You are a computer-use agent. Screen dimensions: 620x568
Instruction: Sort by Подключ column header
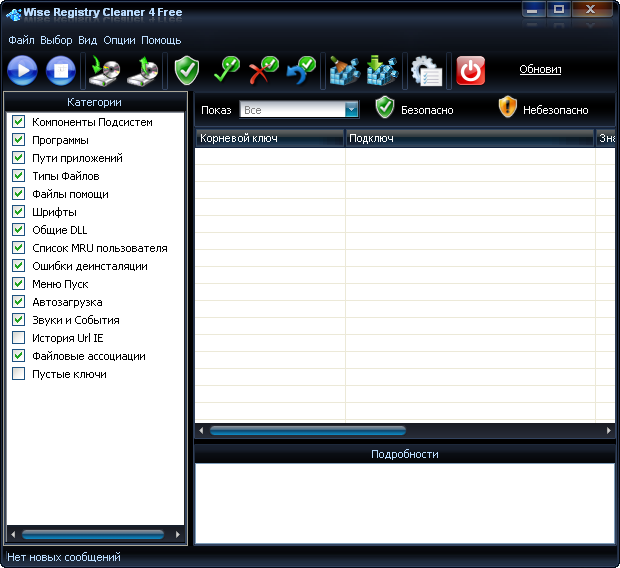click(x=470, y=138)
